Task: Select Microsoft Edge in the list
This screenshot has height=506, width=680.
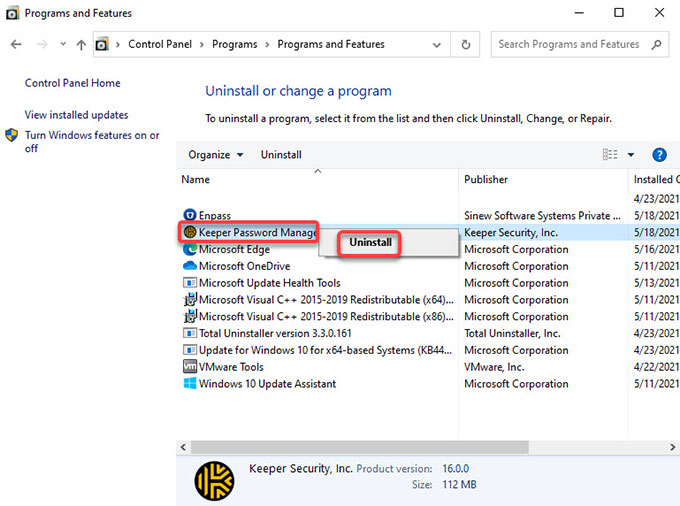Action: point(234,249)
